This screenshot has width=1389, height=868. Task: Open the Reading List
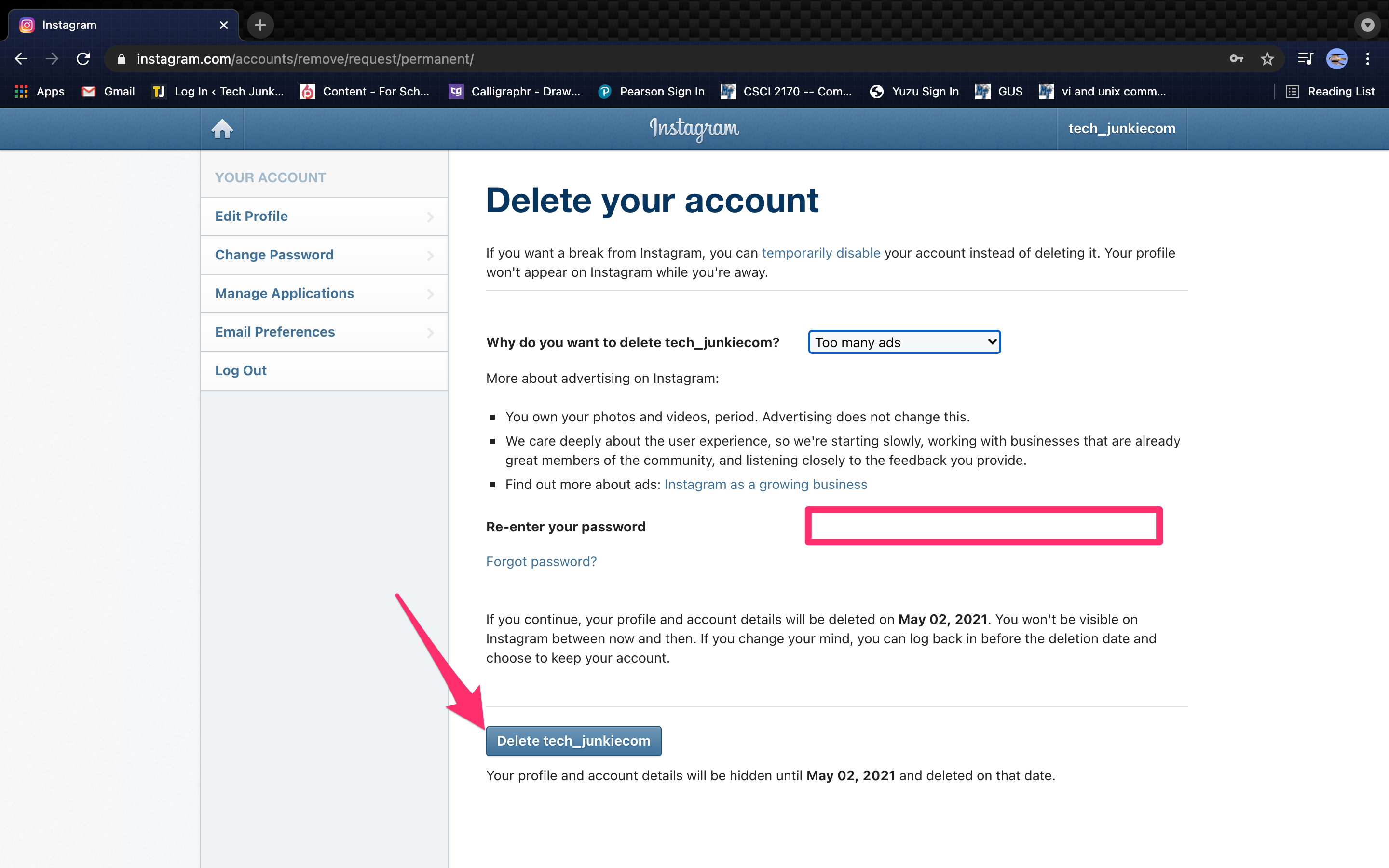[1330, 91]
